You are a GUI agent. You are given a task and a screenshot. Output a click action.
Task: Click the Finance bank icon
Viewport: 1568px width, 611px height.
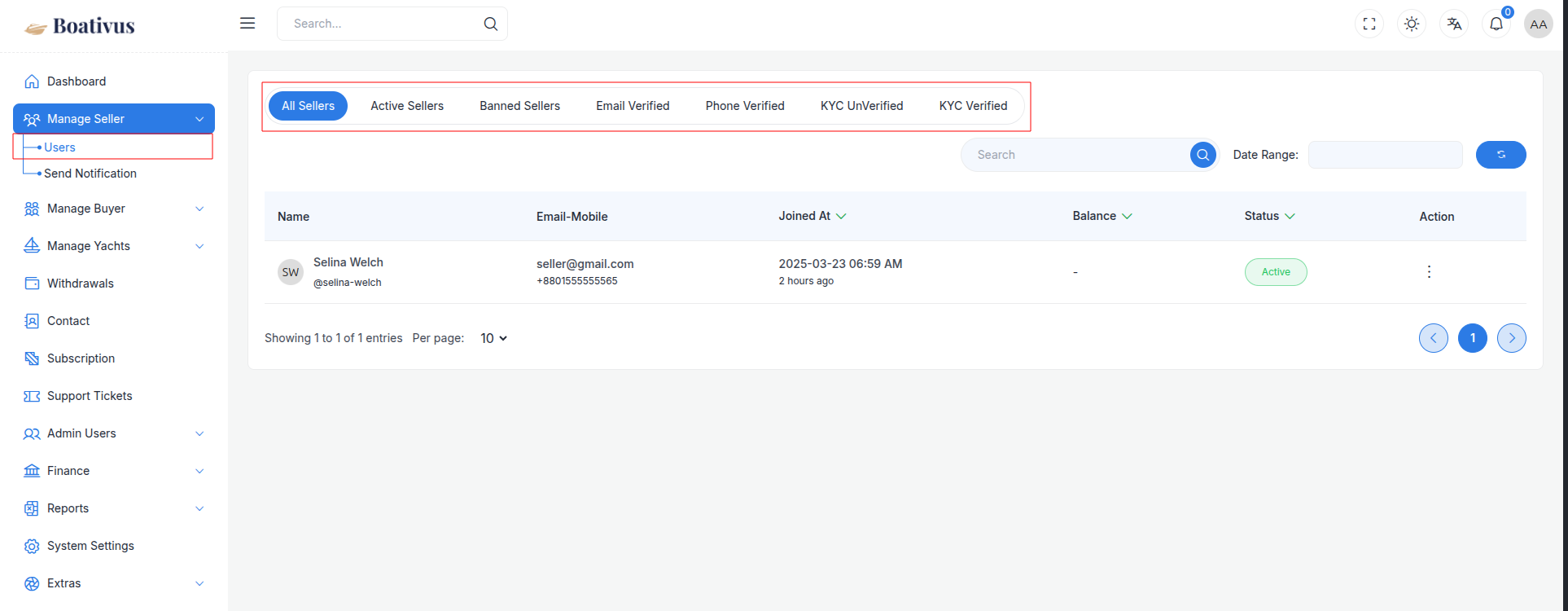(x=32, y=471)
